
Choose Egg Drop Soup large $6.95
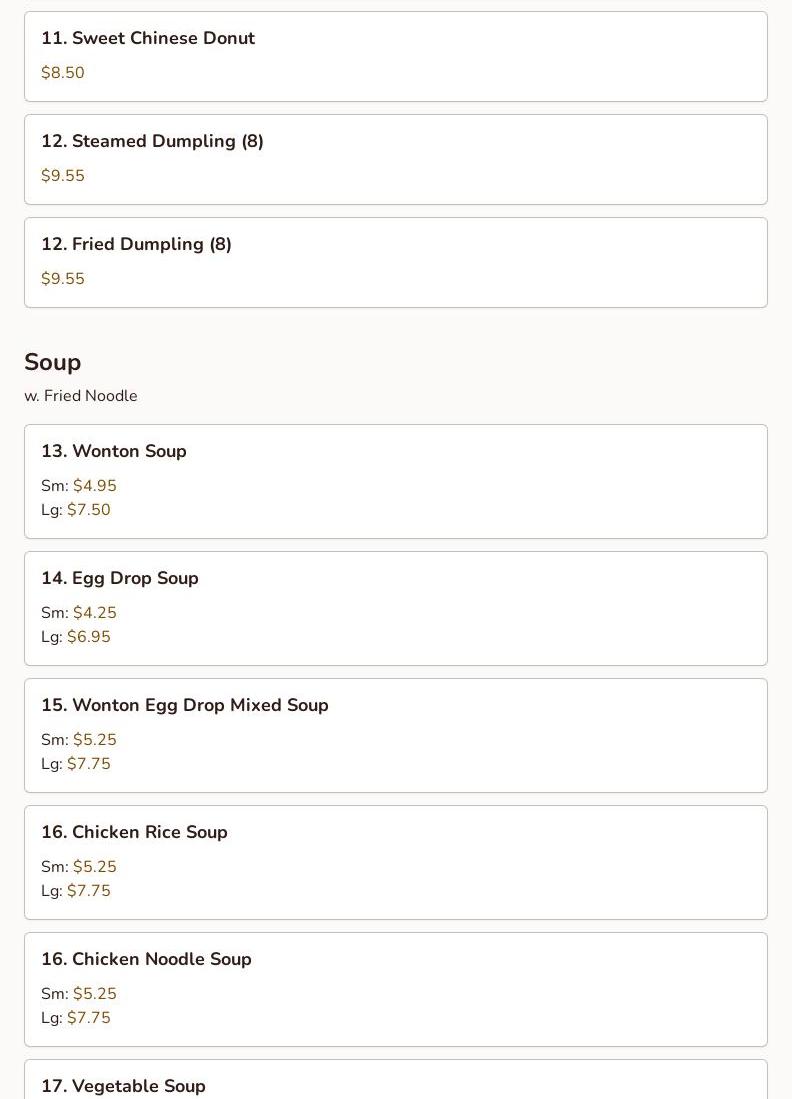point(89,636)
